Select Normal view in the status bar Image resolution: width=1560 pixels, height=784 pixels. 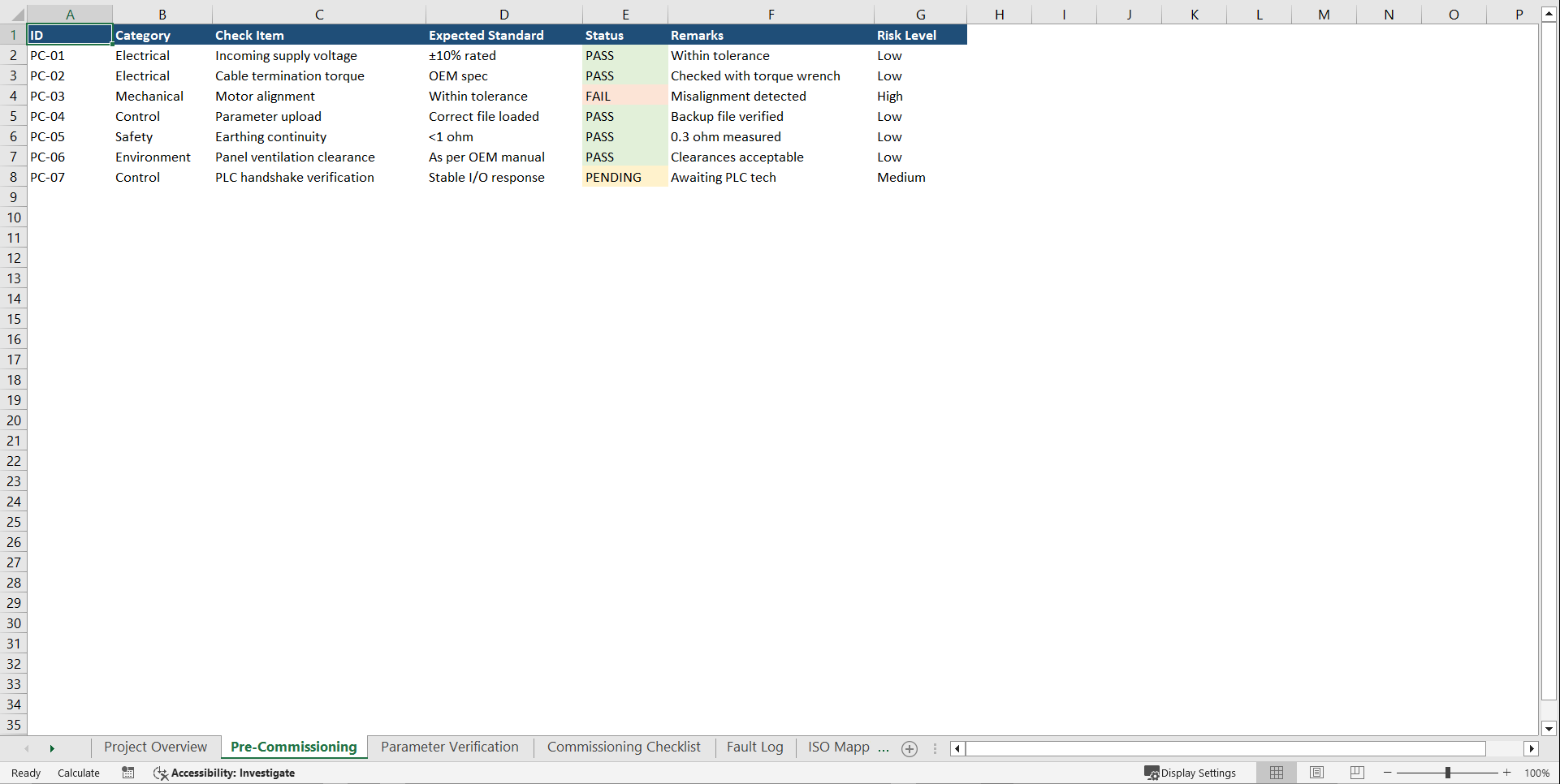[x=1276, y=773]
